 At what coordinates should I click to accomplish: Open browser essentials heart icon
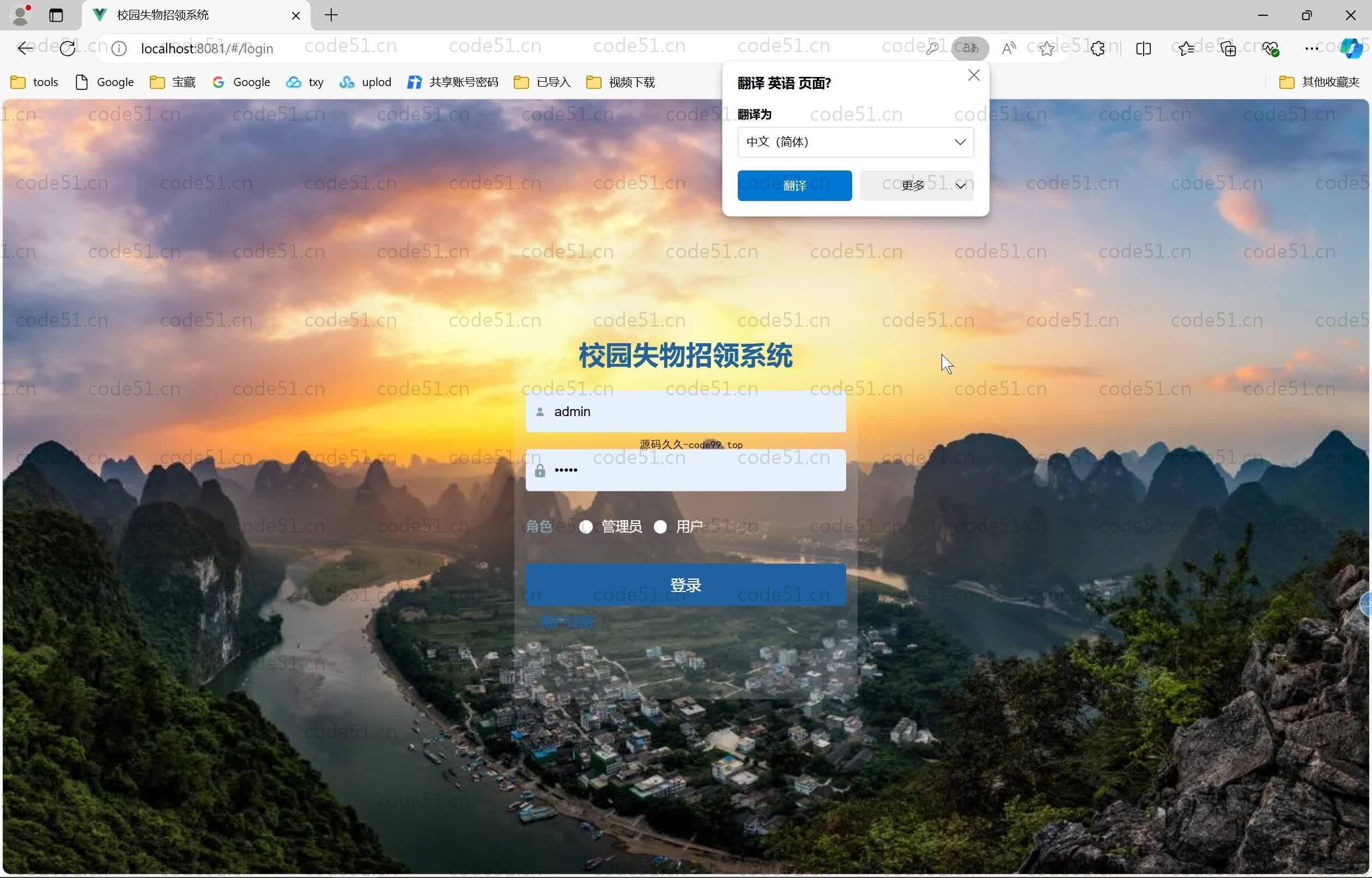point(1271,48)
